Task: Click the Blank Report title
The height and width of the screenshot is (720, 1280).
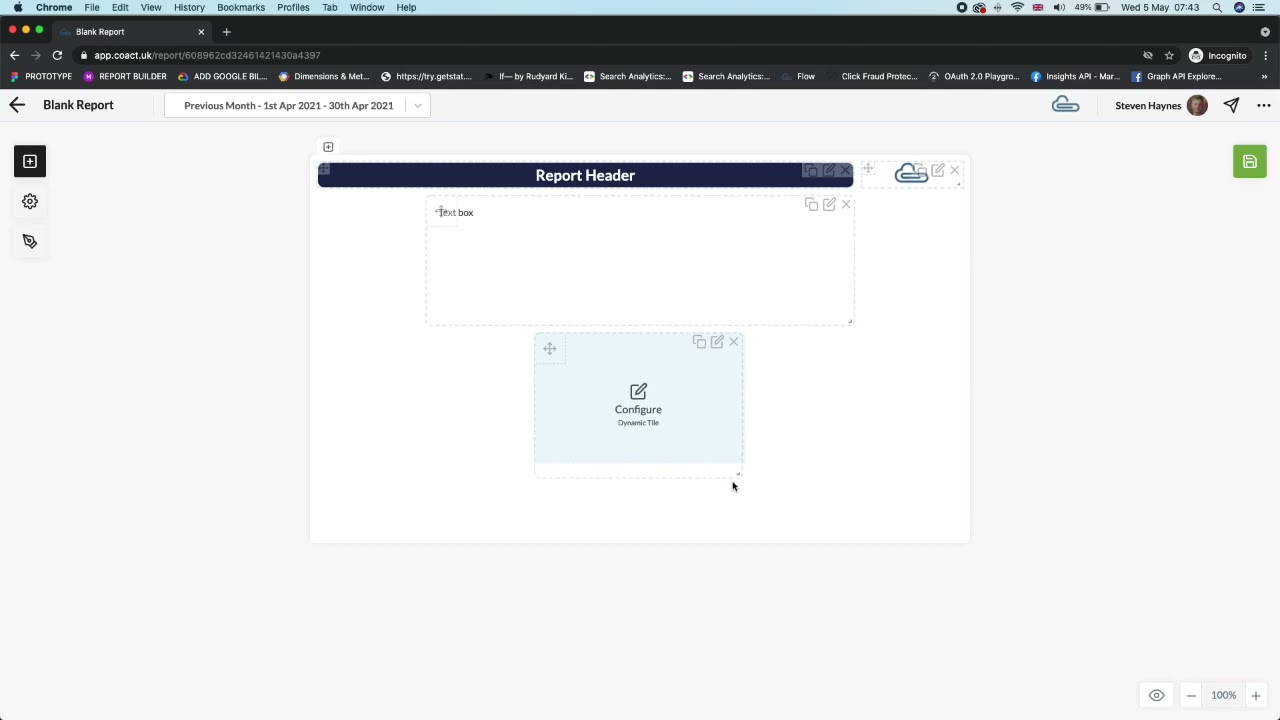Action: tap(78, 105)
